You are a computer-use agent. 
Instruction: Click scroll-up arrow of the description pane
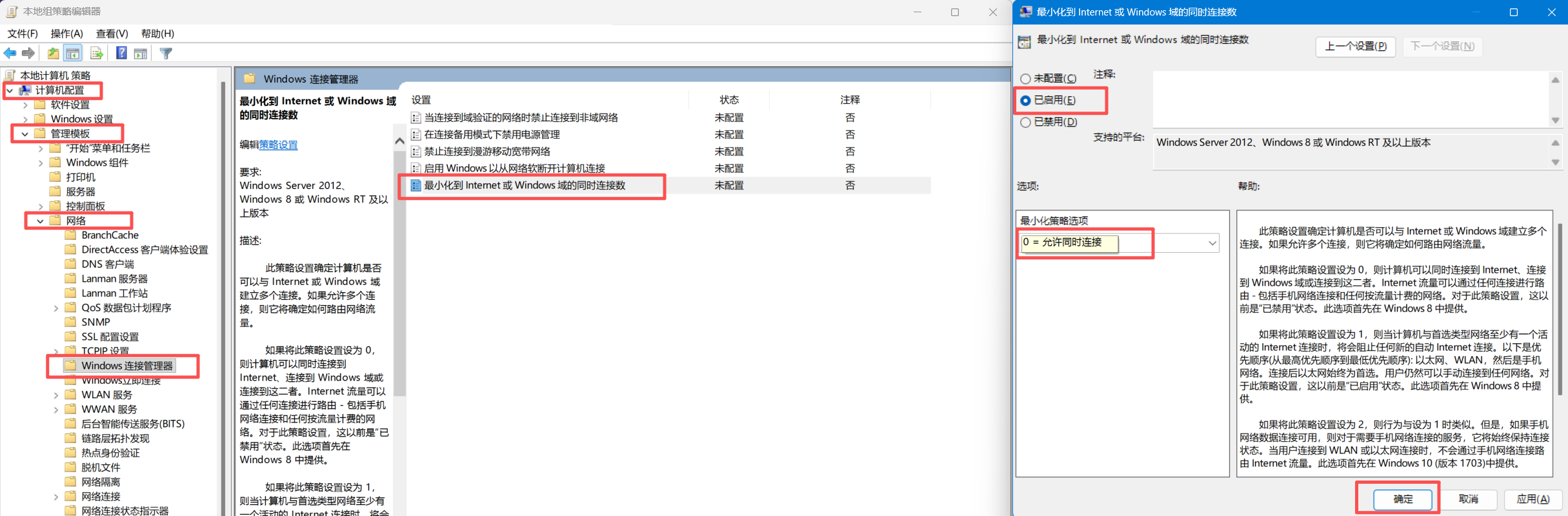pyautogui.click(x=399, y=141)
